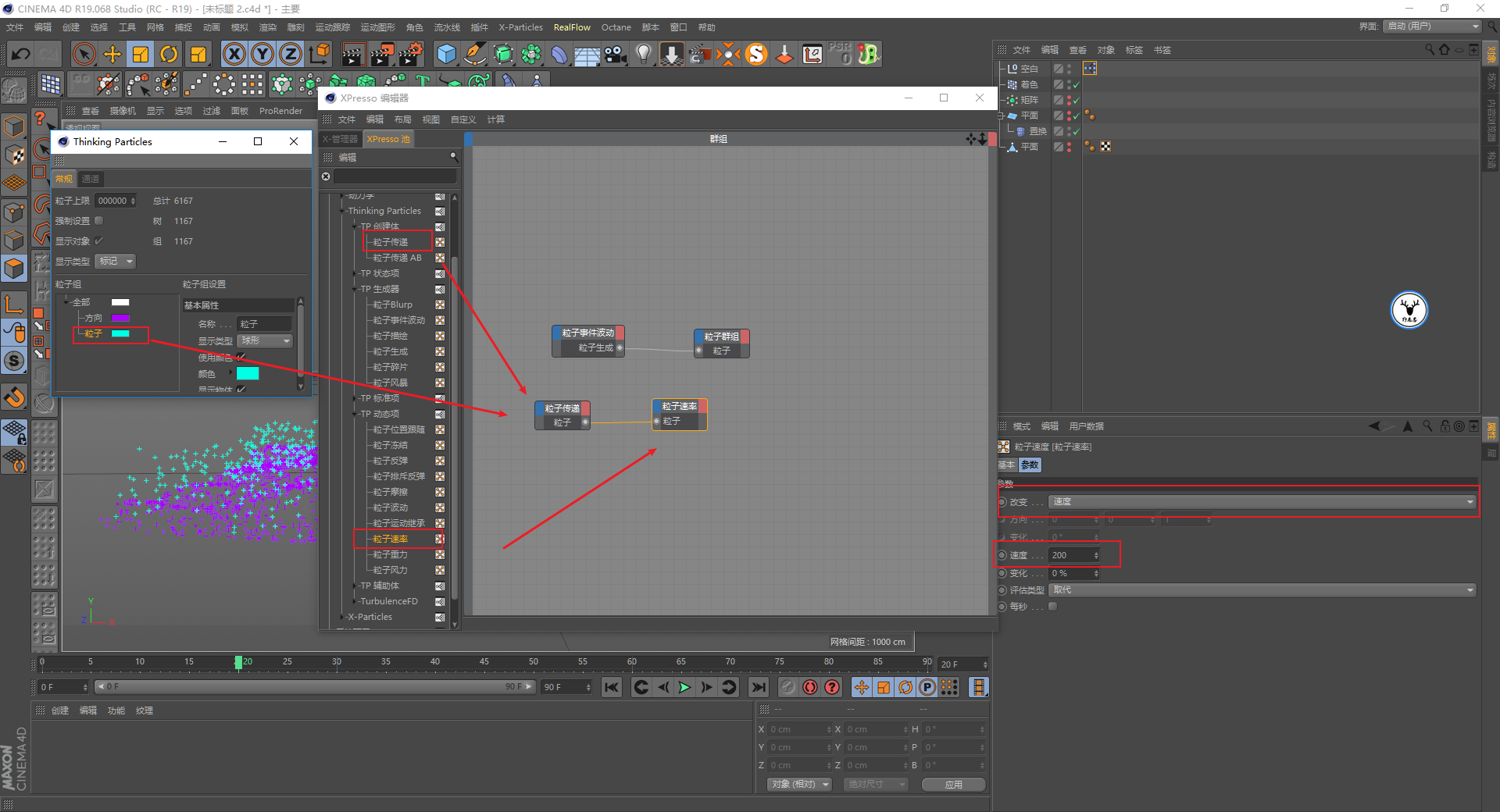The width and height of the screenshot is (1500, 812).
Task: Click the 评估类型 animation radio dot
Action: (x=1002, y=590)
